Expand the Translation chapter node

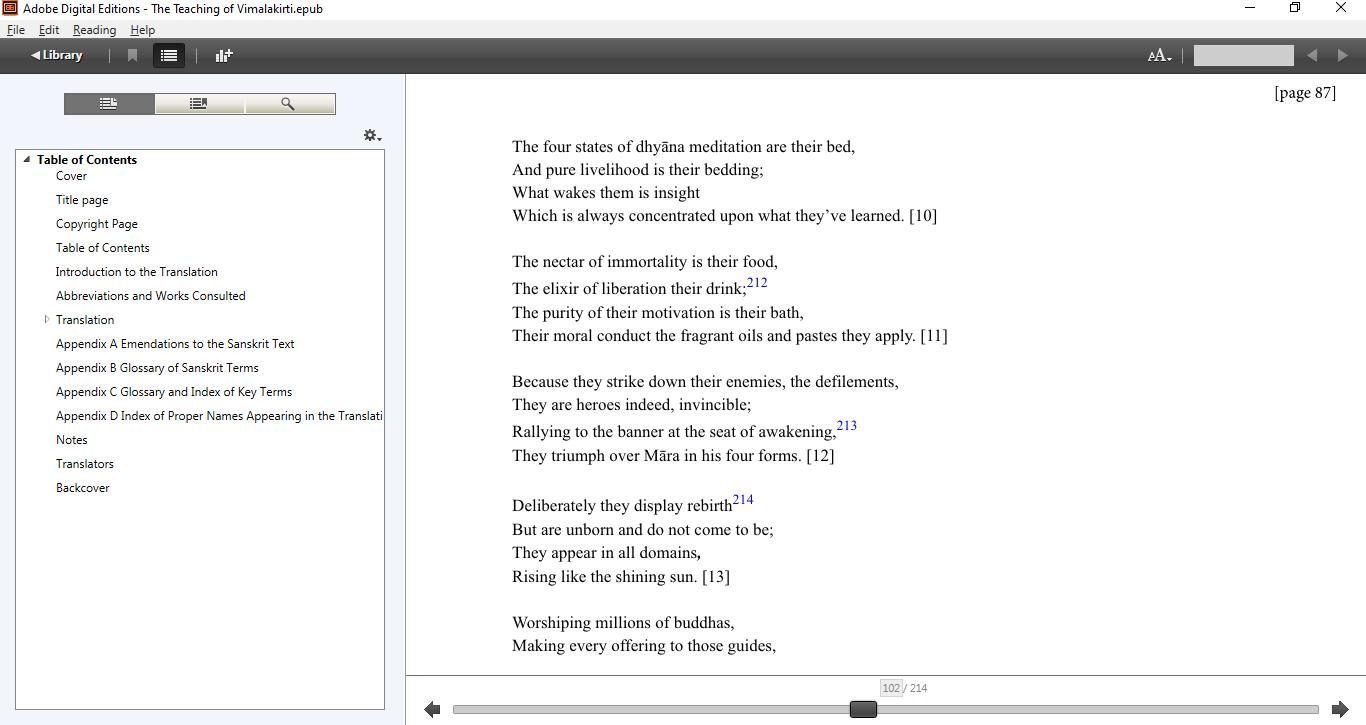tap(46, 320)
